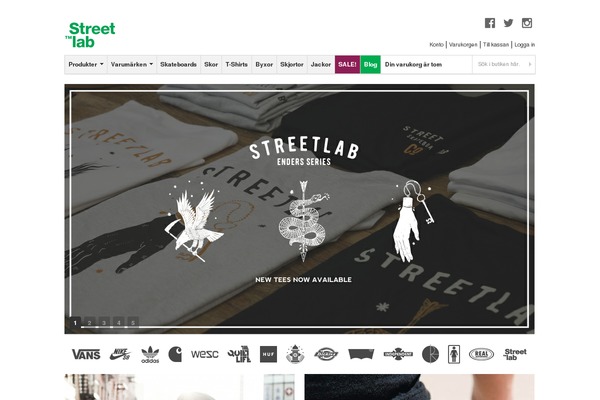Open the Skateboards menu item
The height and width of the screenshot is (400, 600).
[178, 64]
